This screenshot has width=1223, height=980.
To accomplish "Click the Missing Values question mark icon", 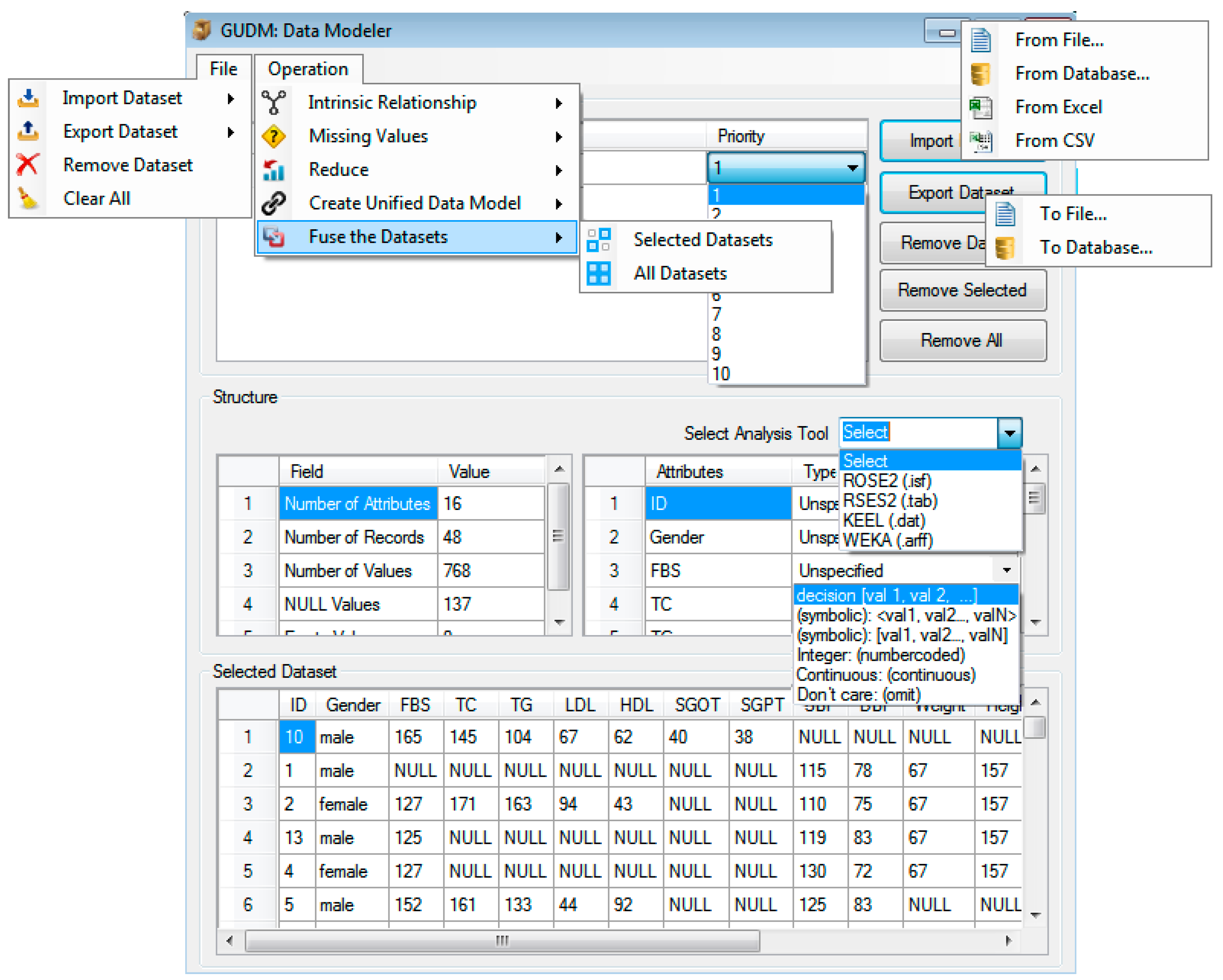I will click(x=274, y=136).
